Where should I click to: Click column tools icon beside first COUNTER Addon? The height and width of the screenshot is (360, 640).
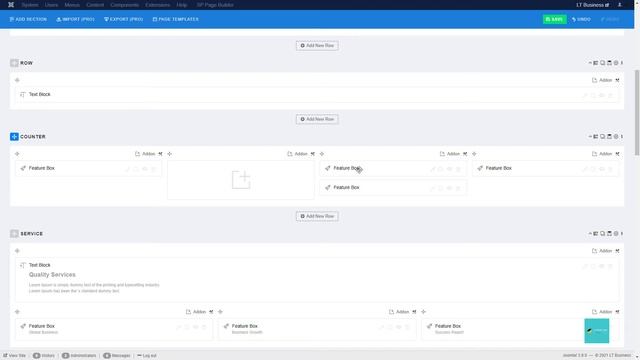(160, 154)
